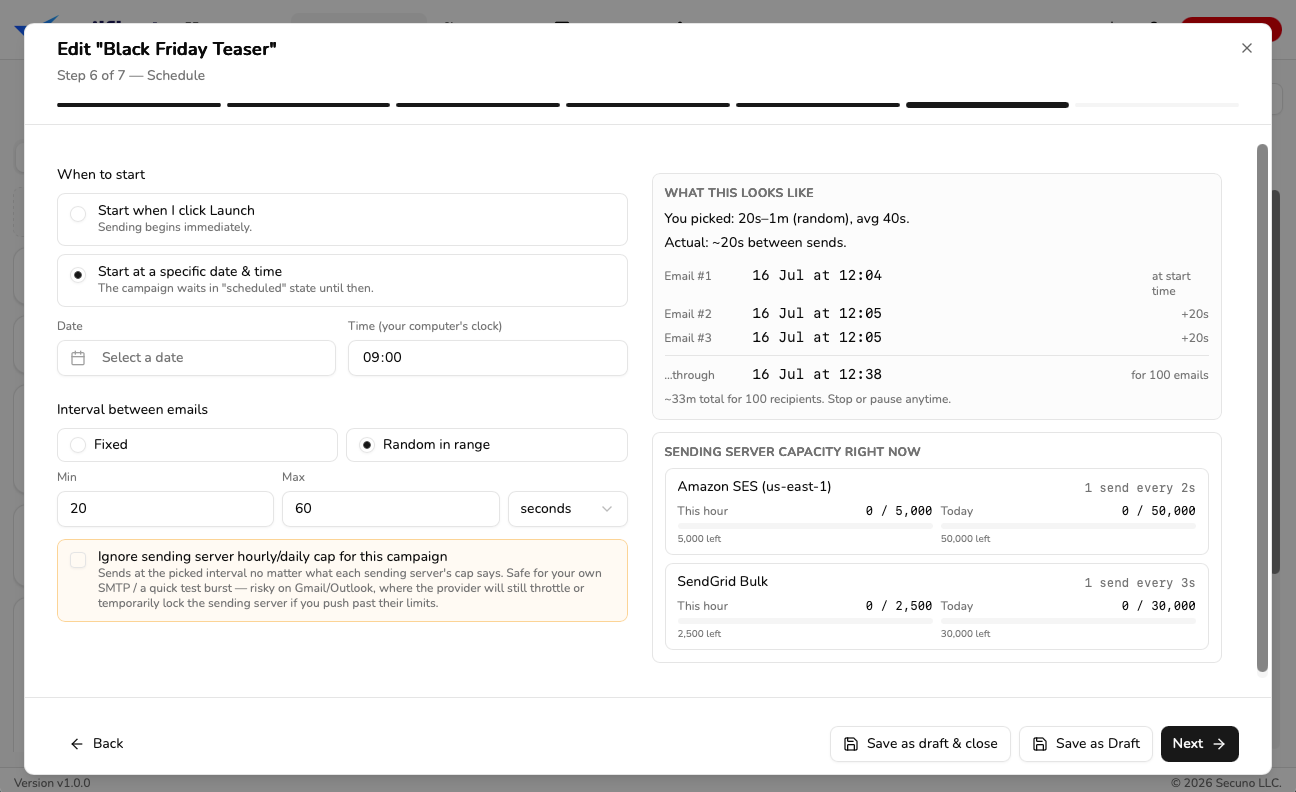Click the sixth step Schedule progress segment
1296x792 pixels.
(x=987, y=105)
